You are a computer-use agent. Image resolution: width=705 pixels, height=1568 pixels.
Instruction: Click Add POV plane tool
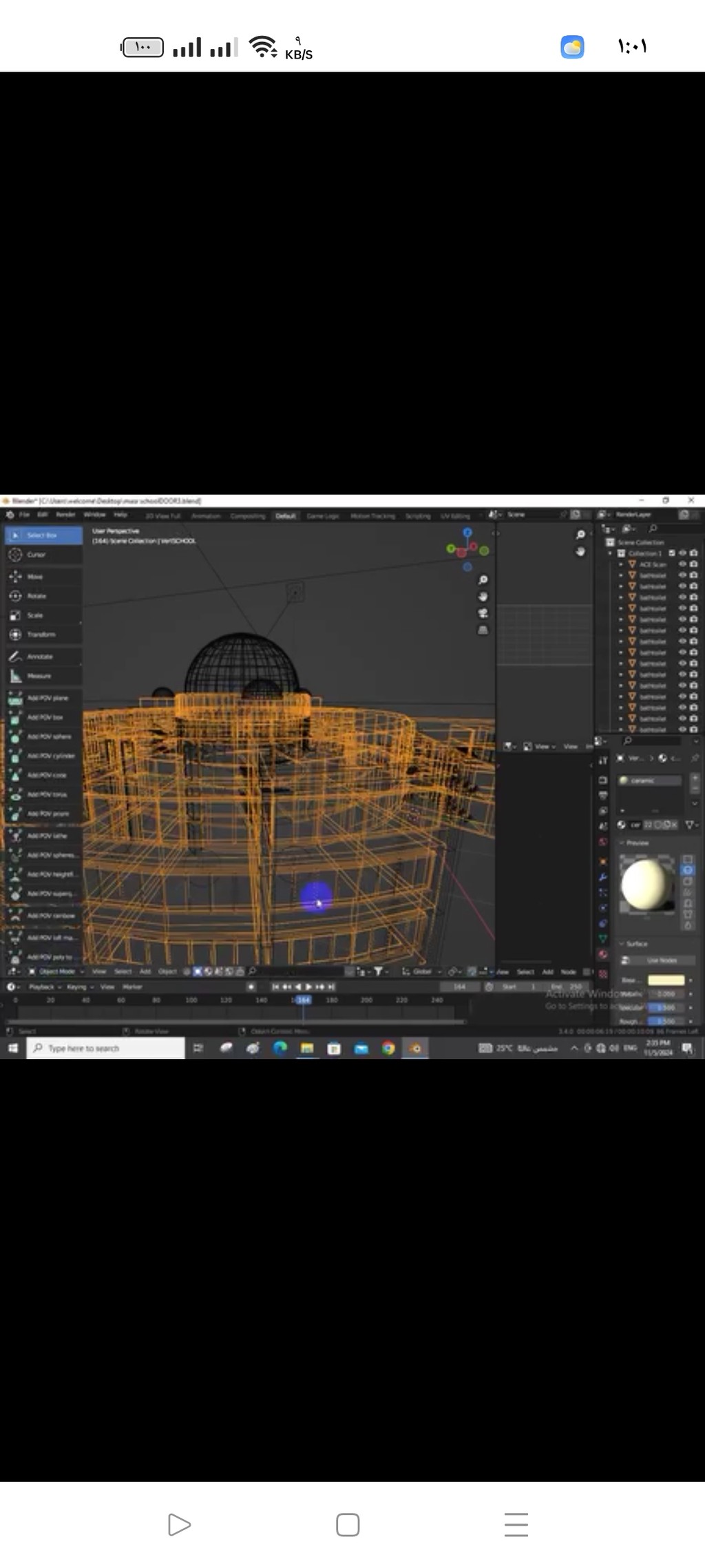[x=43, y=698]
